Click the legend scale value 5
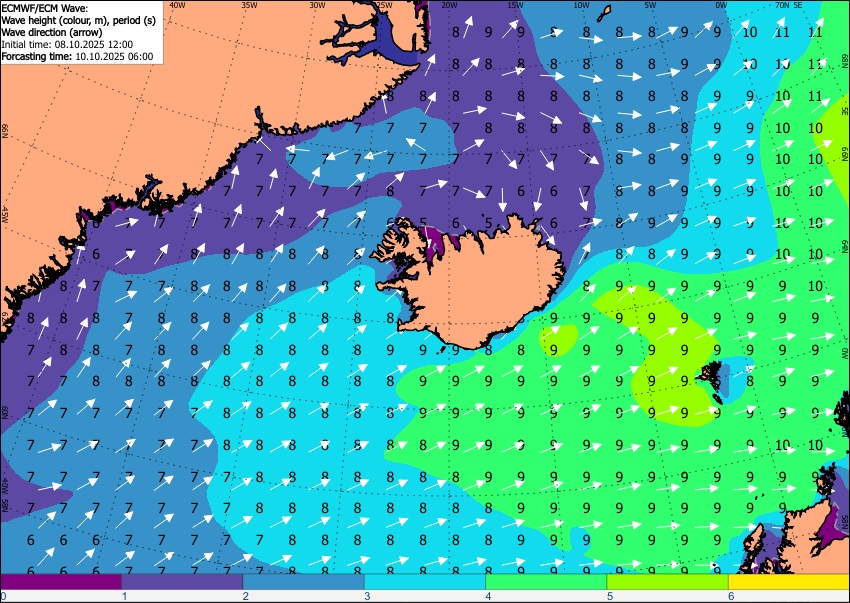The image size is (850, 603). pyautogui.click(x=610, y=596)
